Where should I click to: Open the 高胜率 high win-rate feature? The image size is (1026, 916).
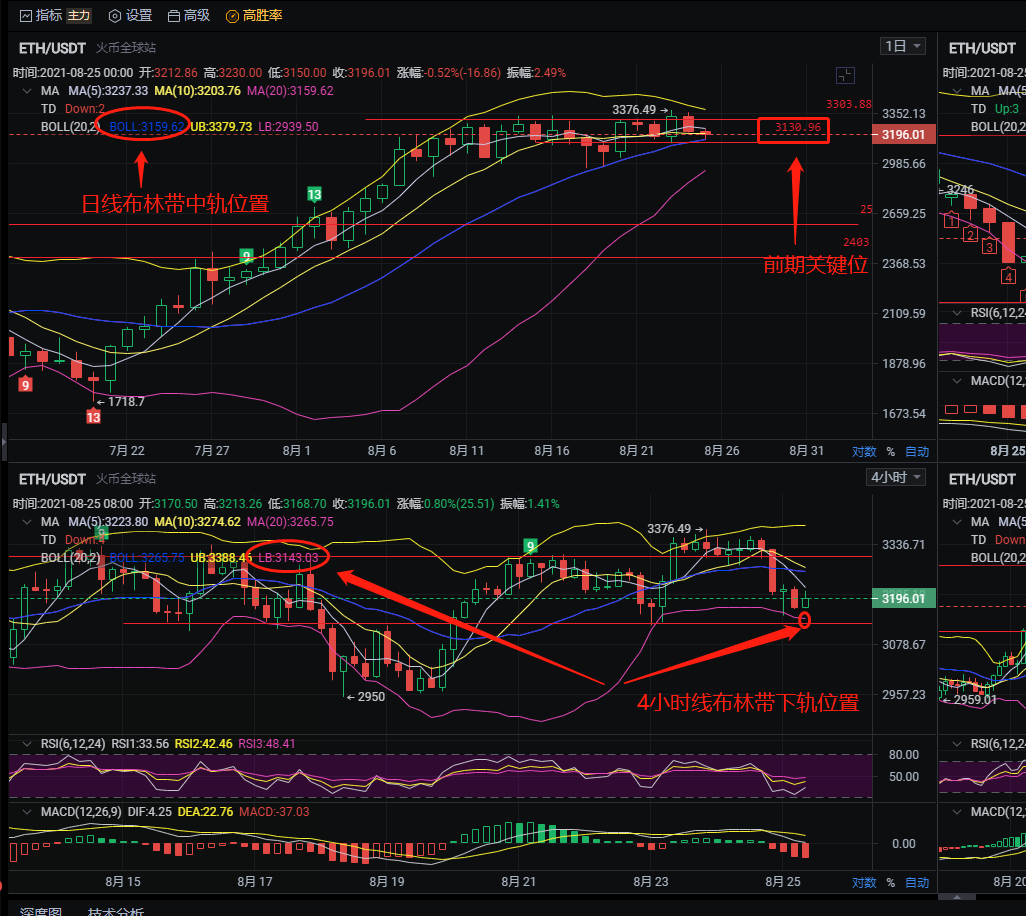click(x=254, y=15)
